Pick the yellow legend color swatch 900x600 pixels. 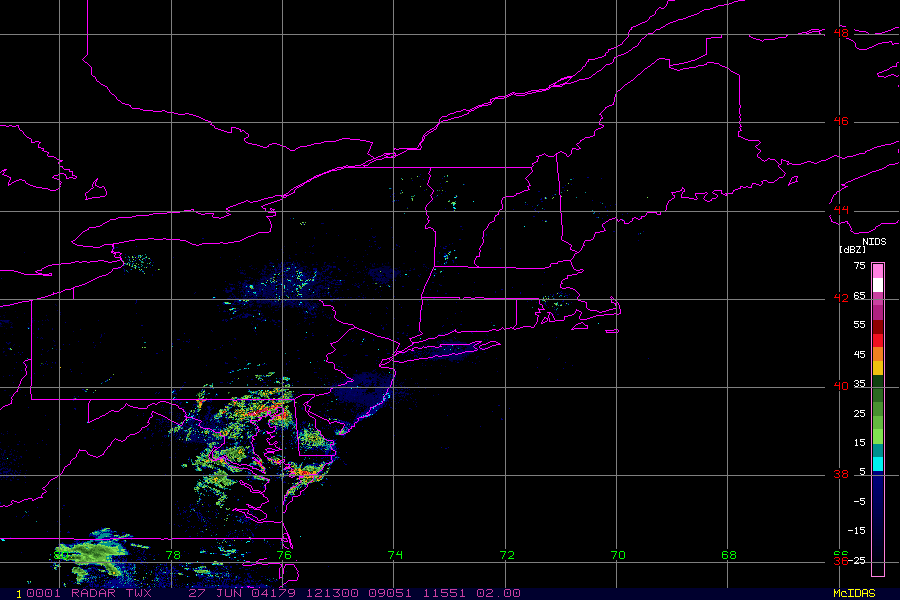point(878,368)
